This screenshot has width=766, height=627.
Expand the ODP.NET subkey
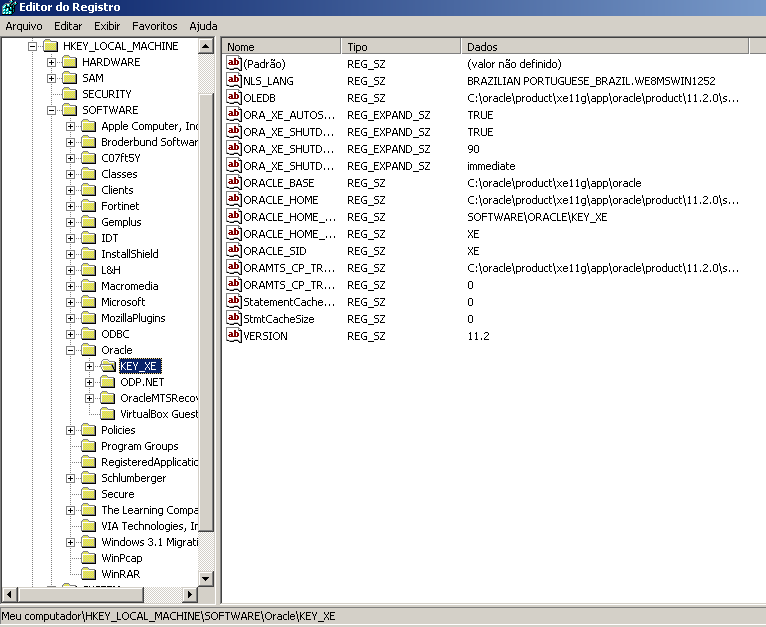tap(90, 382)
